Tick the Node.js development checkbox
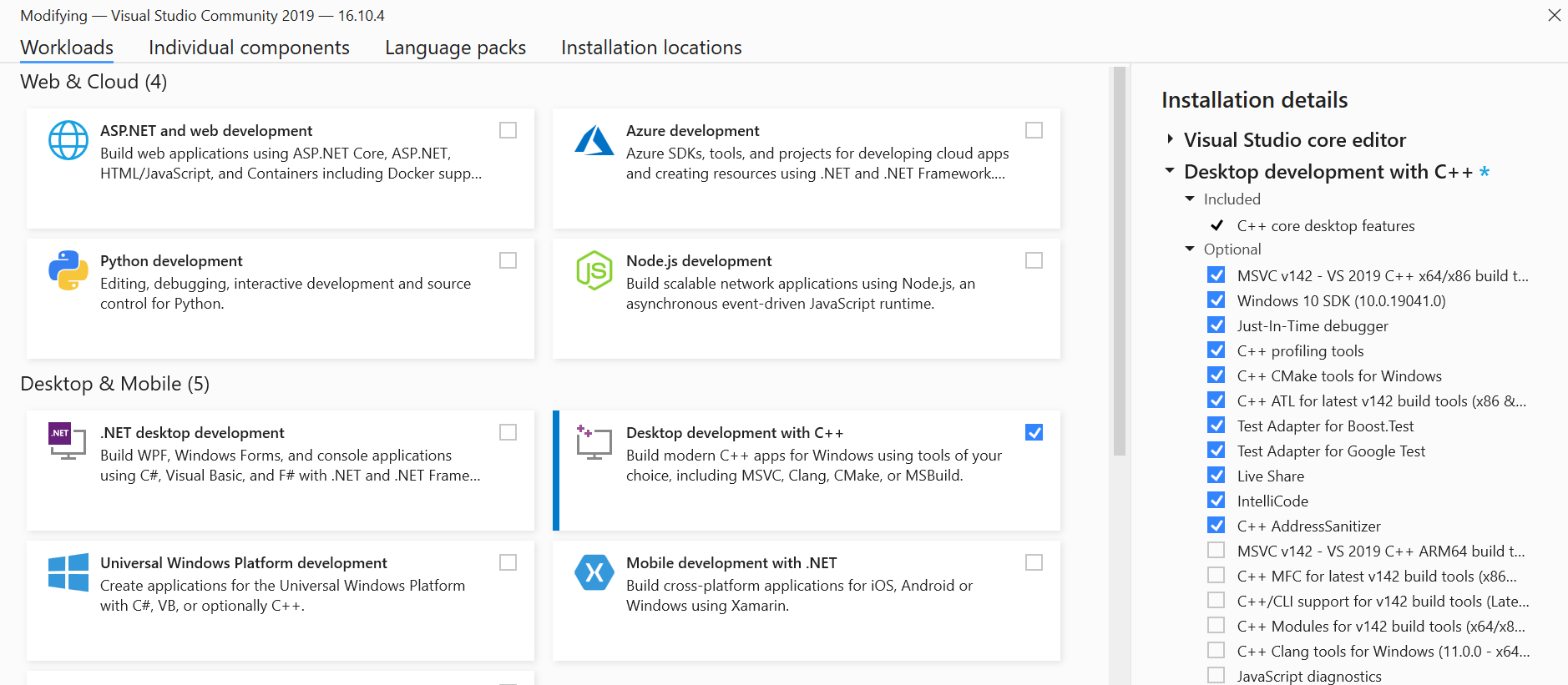The width and height of the screenshot is (1568, 685). 1034,260
